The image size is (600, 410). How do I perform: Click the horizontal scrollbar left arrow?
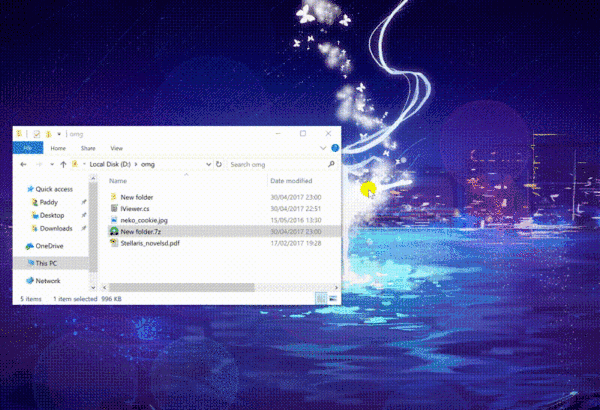[x=104, y=287]
